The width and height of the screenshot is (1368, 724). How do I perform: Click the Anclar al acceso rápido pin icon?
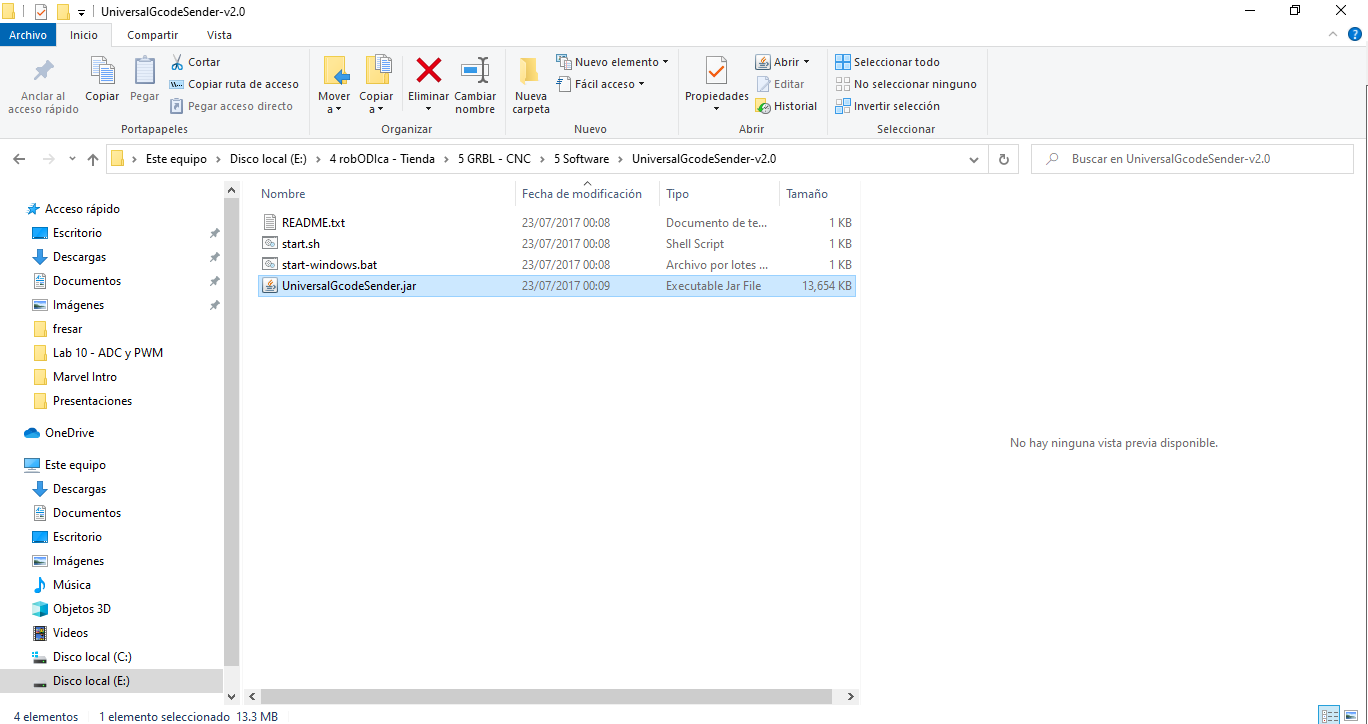(x=43, y=72)
